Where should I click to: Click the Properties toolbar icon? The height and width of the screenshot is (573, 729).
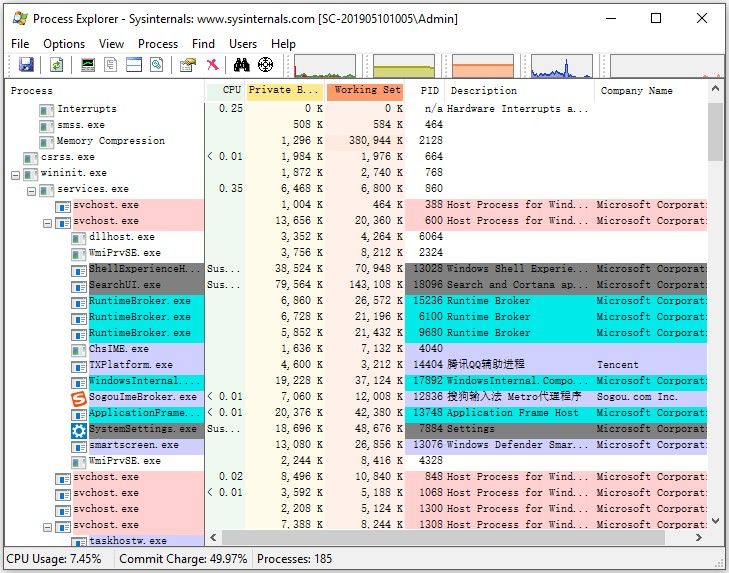point(187,65)
